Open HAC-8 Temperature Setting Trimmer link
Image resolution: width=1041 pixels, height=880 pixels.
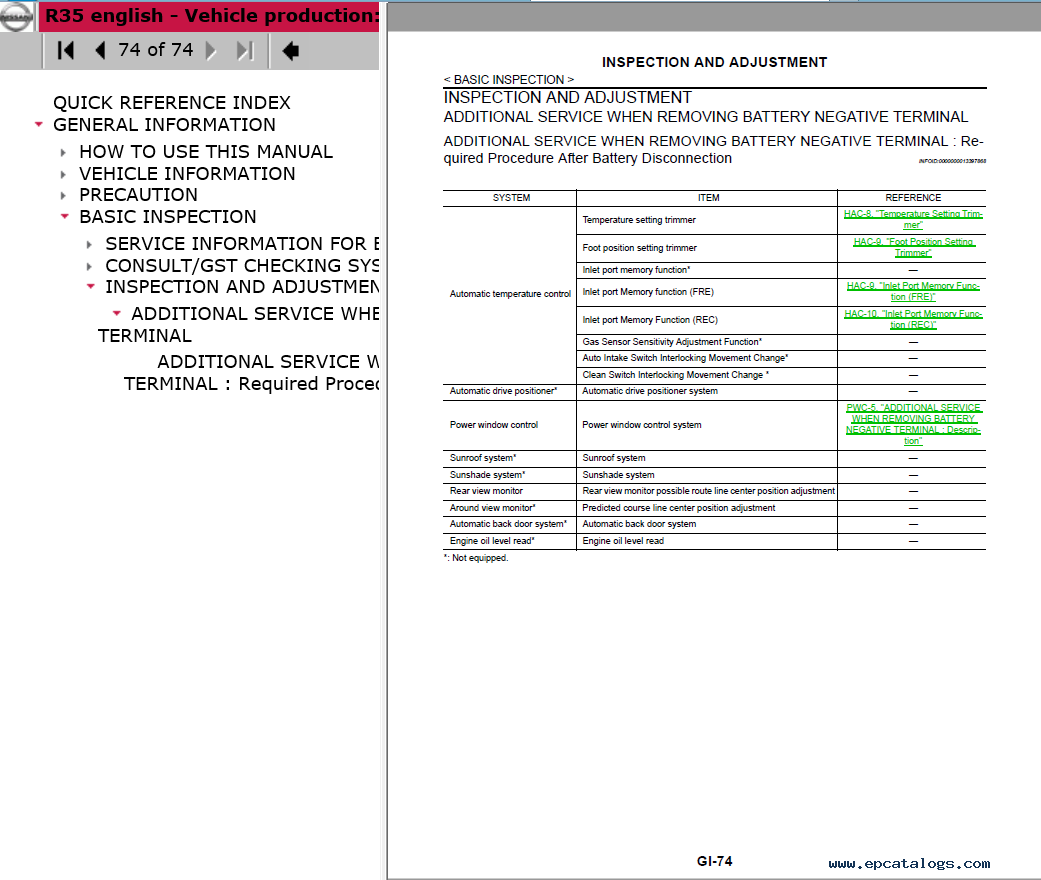point(913,220)
